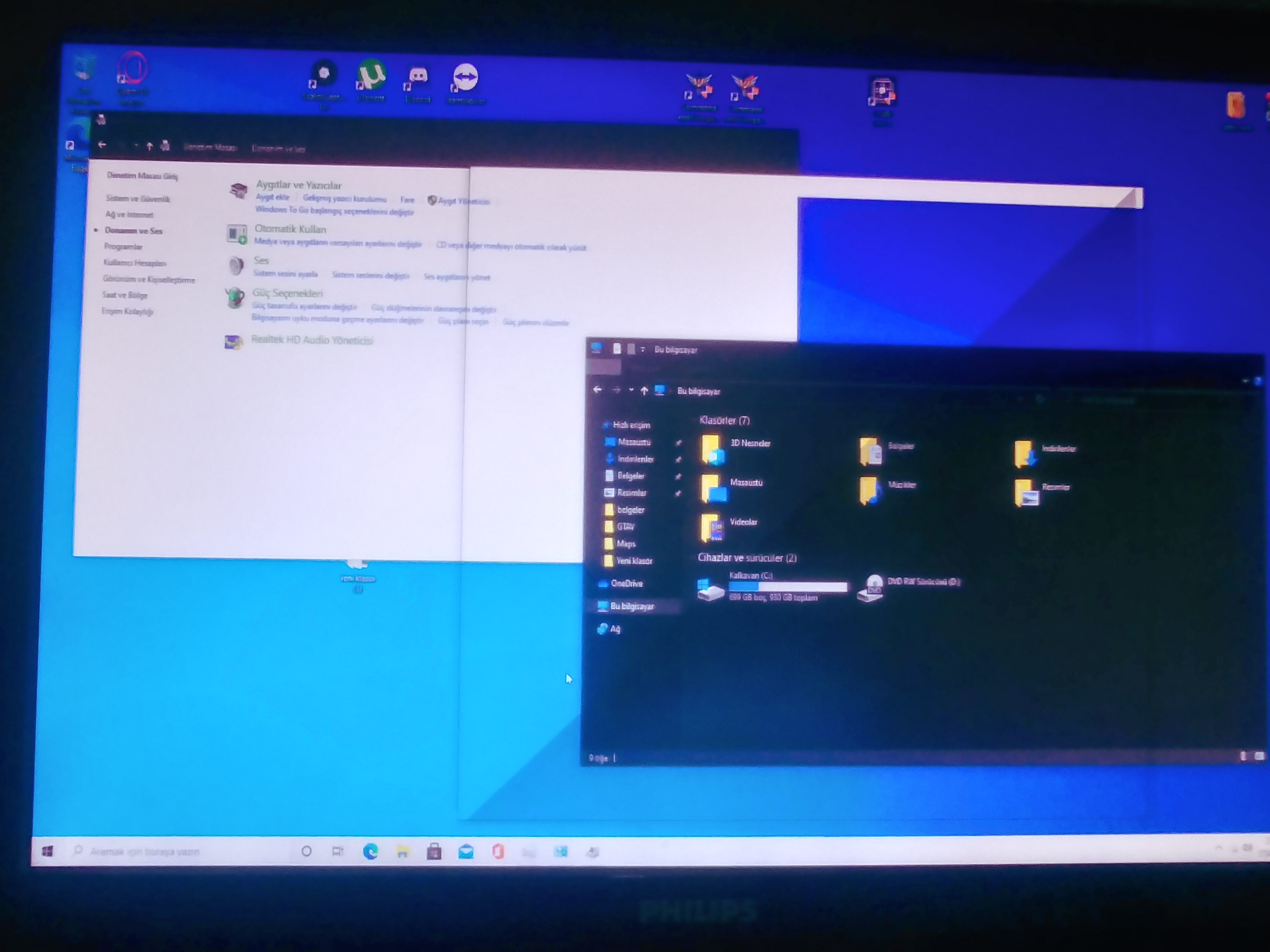The height and width of the screenshot is (952, 1270).
Task: Click the Microsoft Edge taskbar icon
Action: (370, 852)
